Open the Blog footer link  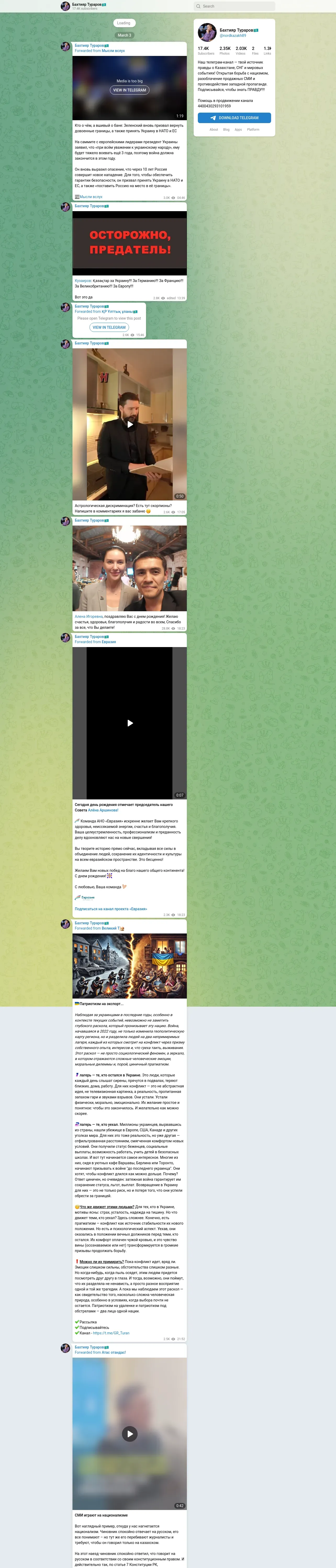[x=226, y=129]
